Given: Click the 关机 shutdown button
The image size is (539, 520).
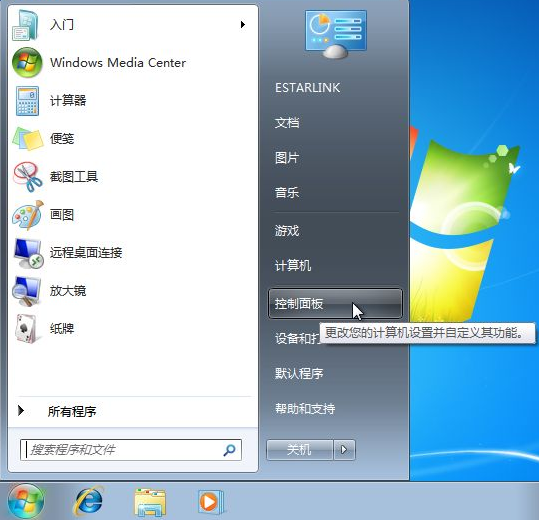Looking at the screenshot, I should [299, 449].
